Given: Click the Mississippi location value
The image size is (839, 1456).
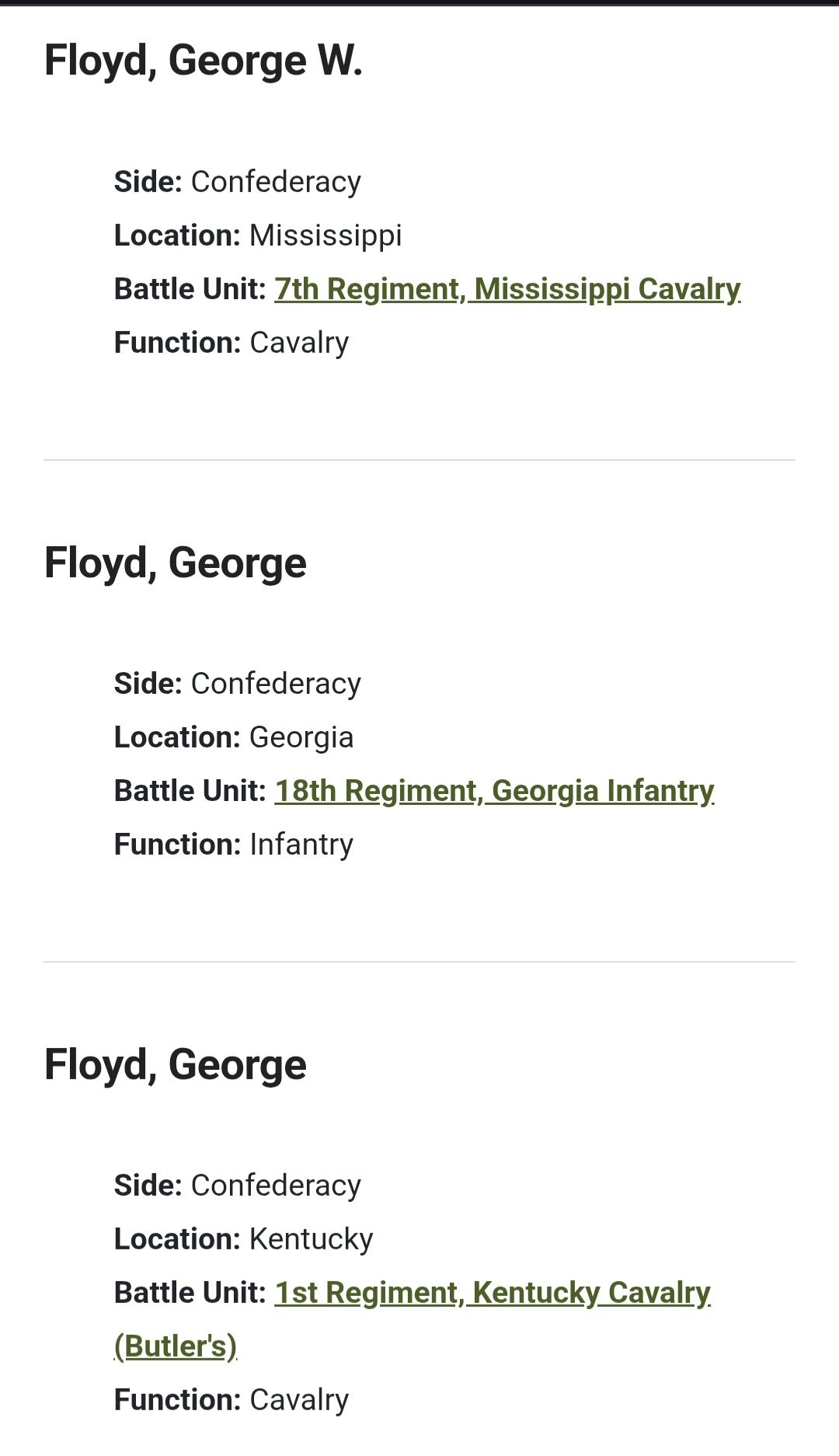Looking at the screenshot, I should tap(326, 235).
